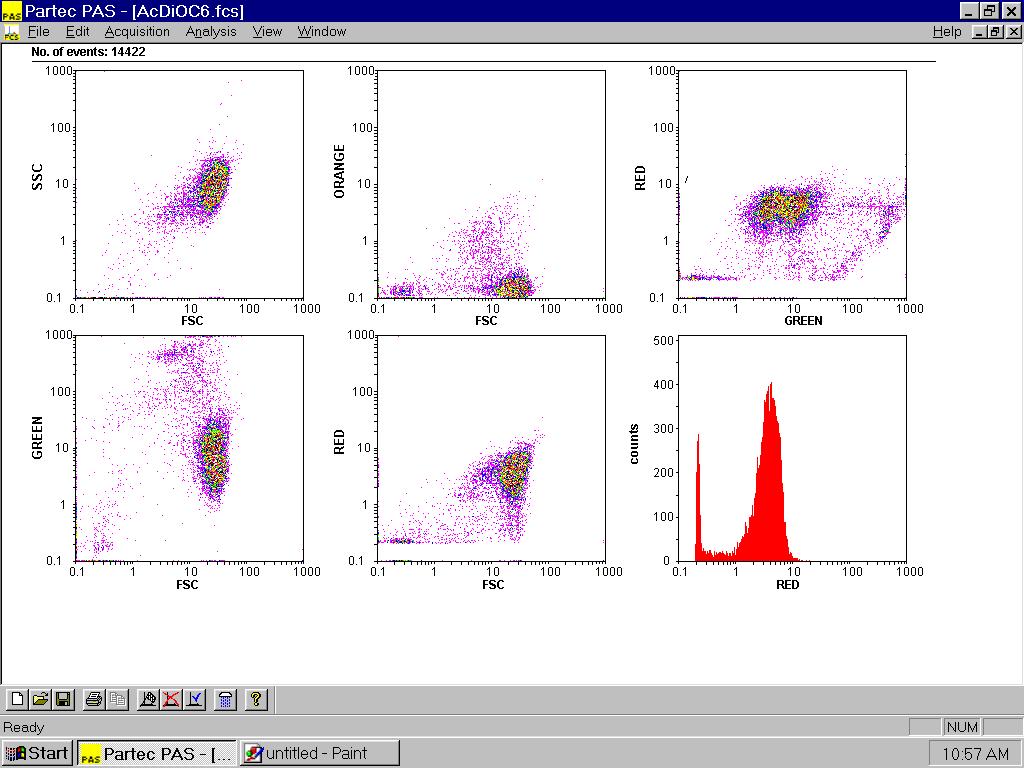
Task: Click the Open file folder icon
Action: 40,700
